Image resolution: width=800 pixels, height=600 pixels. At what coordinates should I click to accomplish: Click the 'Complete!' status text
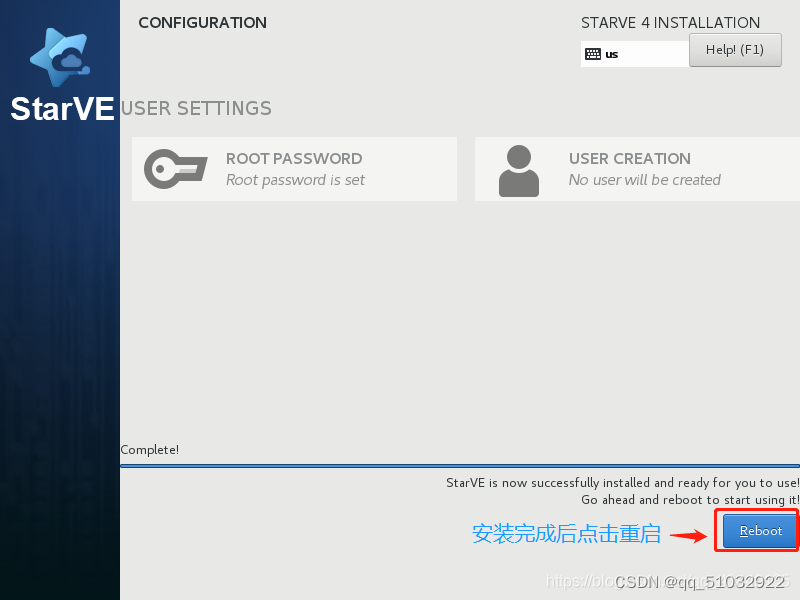(149, 450)
